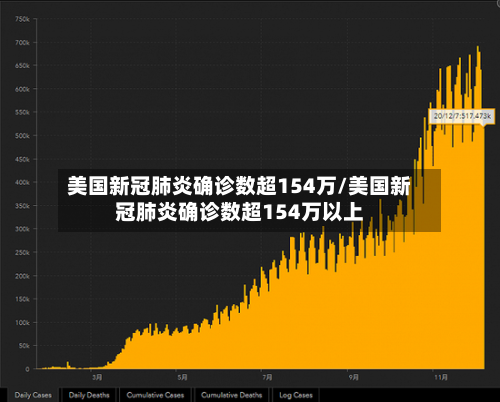Viewport: 500px width, 402px height.
Task: Open the Daily Deaths tab
Action: (x=89, y=395)
